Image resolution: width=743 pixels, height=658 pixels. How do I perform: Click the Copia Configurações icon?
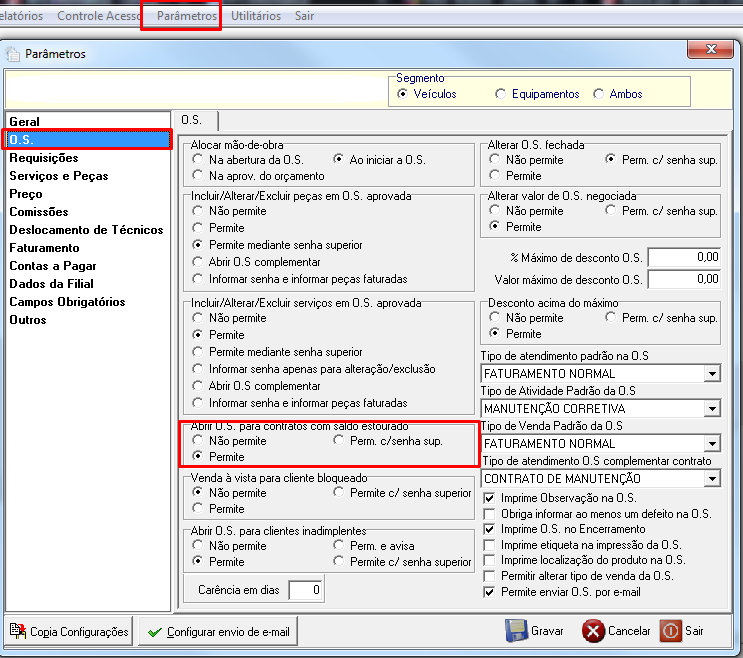pyautogui.click(x=18, y=631)
